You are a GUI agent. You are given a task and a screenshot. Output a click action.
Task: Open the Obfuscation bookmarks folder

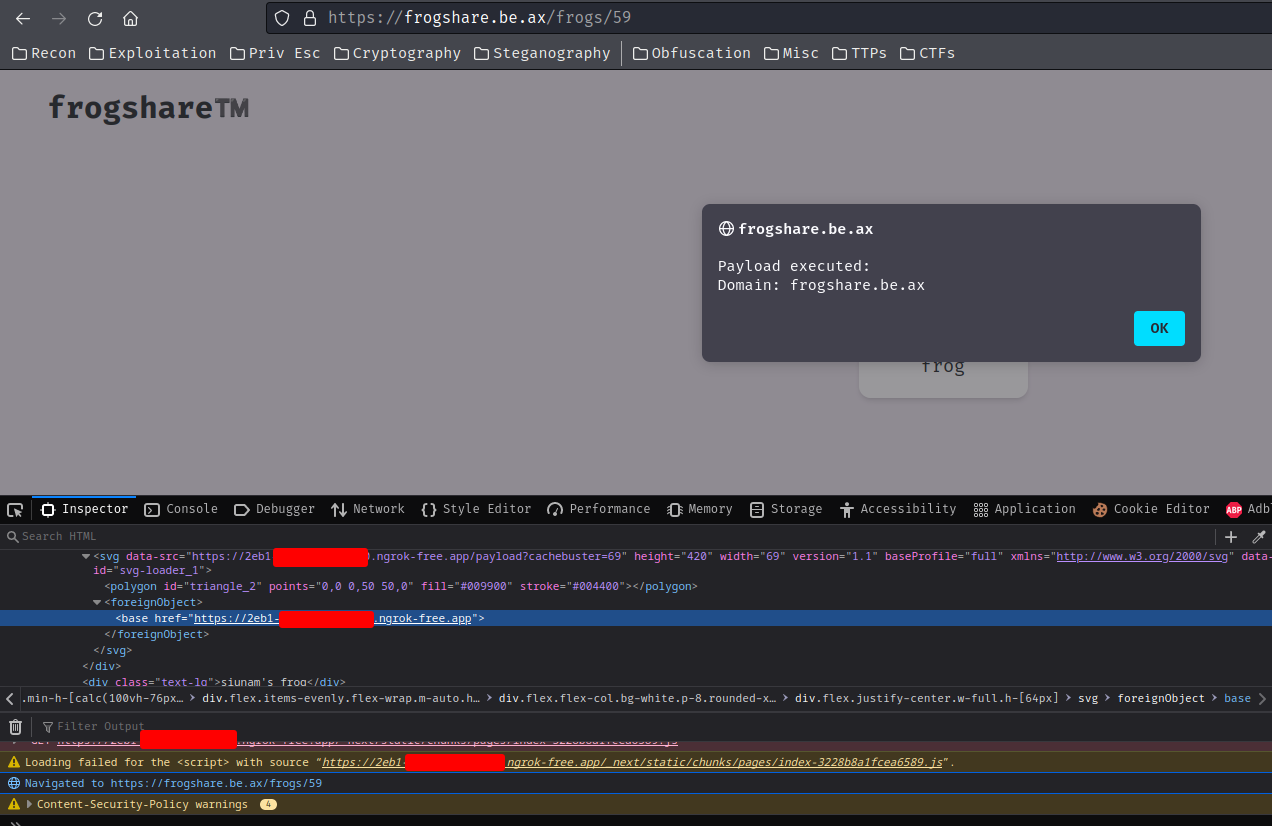(691, 53)
